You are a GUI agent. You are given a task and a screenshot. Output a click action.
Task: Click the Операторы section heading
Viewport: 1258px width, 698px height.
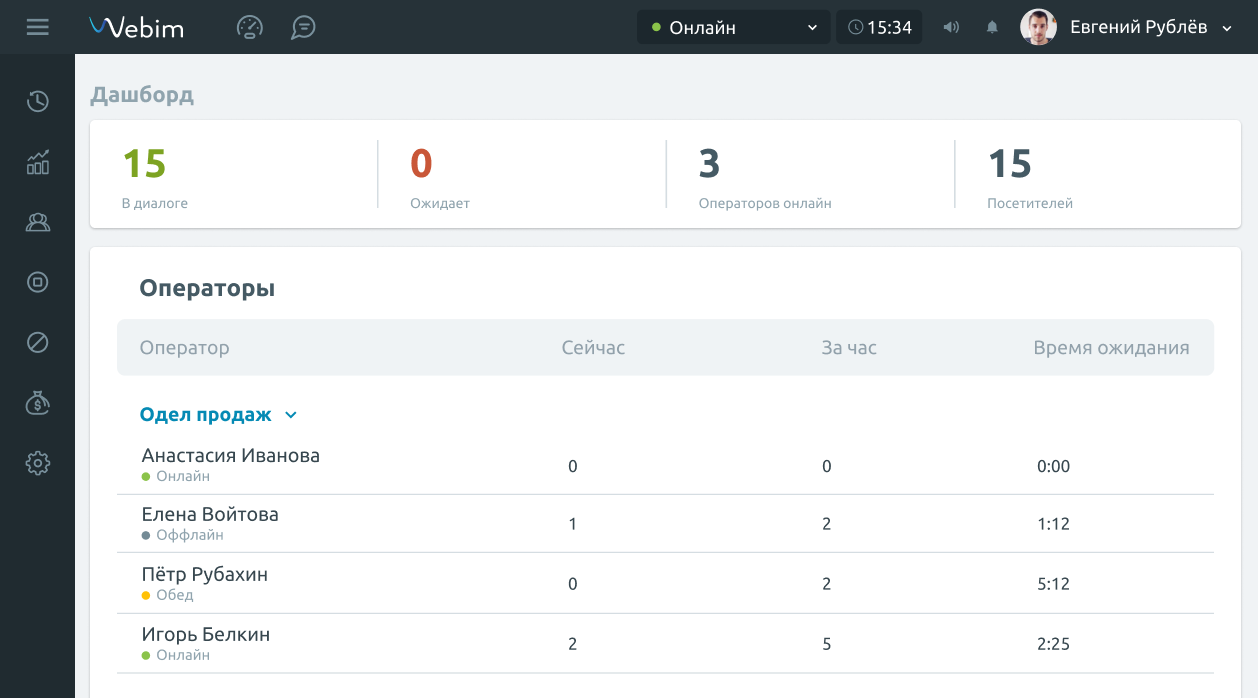[207, 289]
